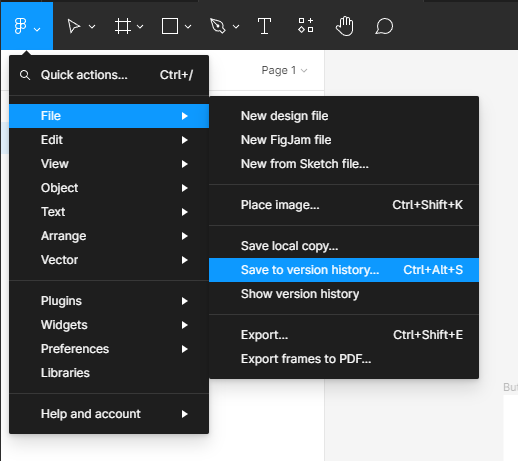Choose Export option

click(344, 335)
